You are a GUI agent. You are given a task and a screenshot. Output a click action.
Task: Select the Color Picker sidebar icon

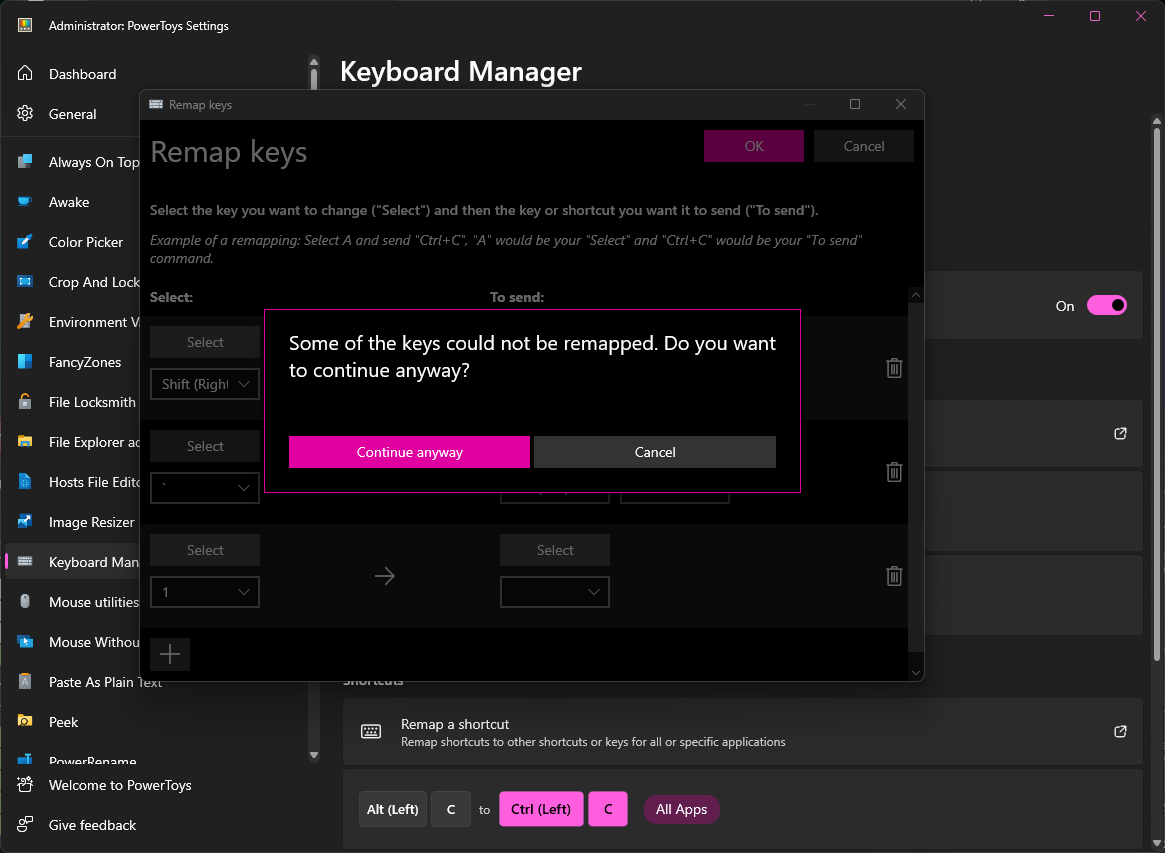coord(26,241)
